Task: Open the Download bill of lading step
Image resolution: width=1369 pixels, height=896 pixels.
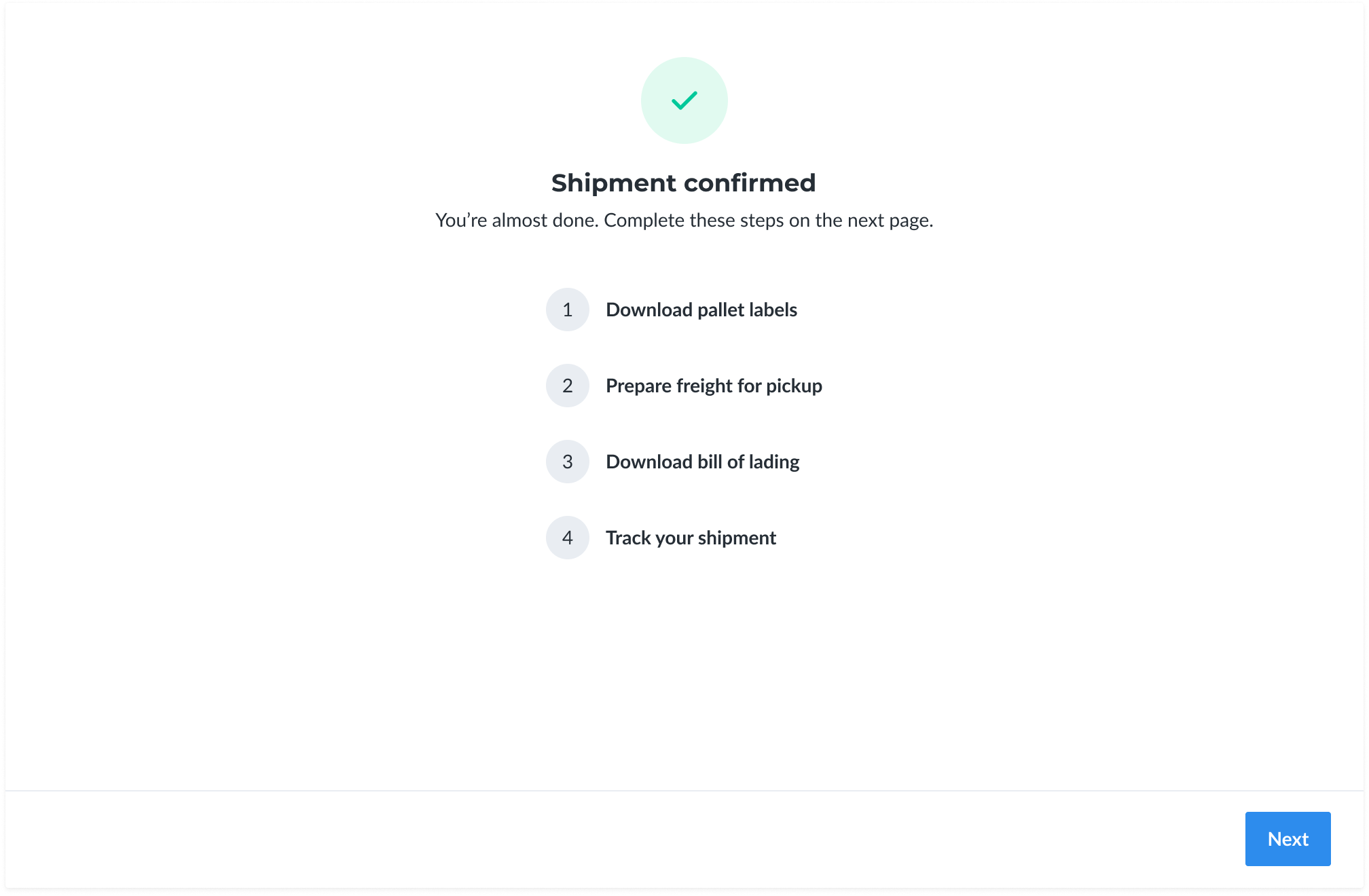Action: [x=703, y=462]
